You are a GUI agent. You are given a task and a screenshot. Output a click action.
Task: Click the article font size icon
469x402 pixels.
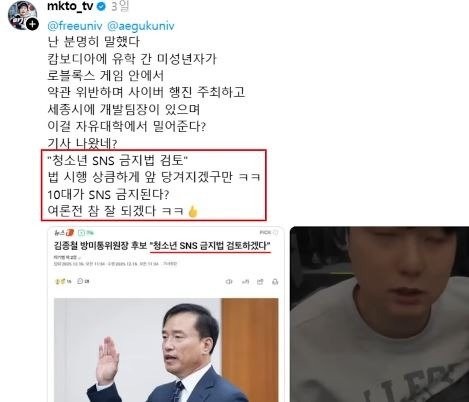(245, 282)
